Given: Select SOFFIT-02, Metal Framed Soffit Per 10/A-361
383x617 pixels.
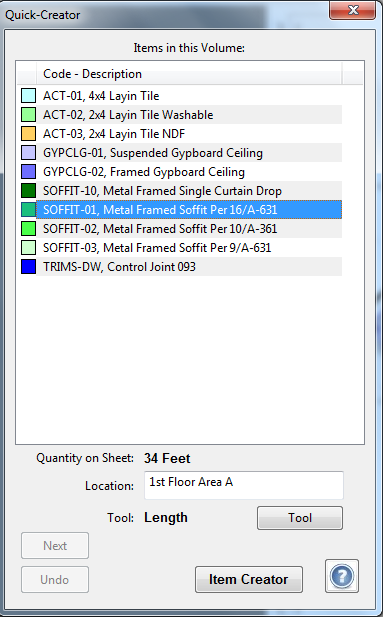Looking at the screenshot, I should [x=189, y=229].
